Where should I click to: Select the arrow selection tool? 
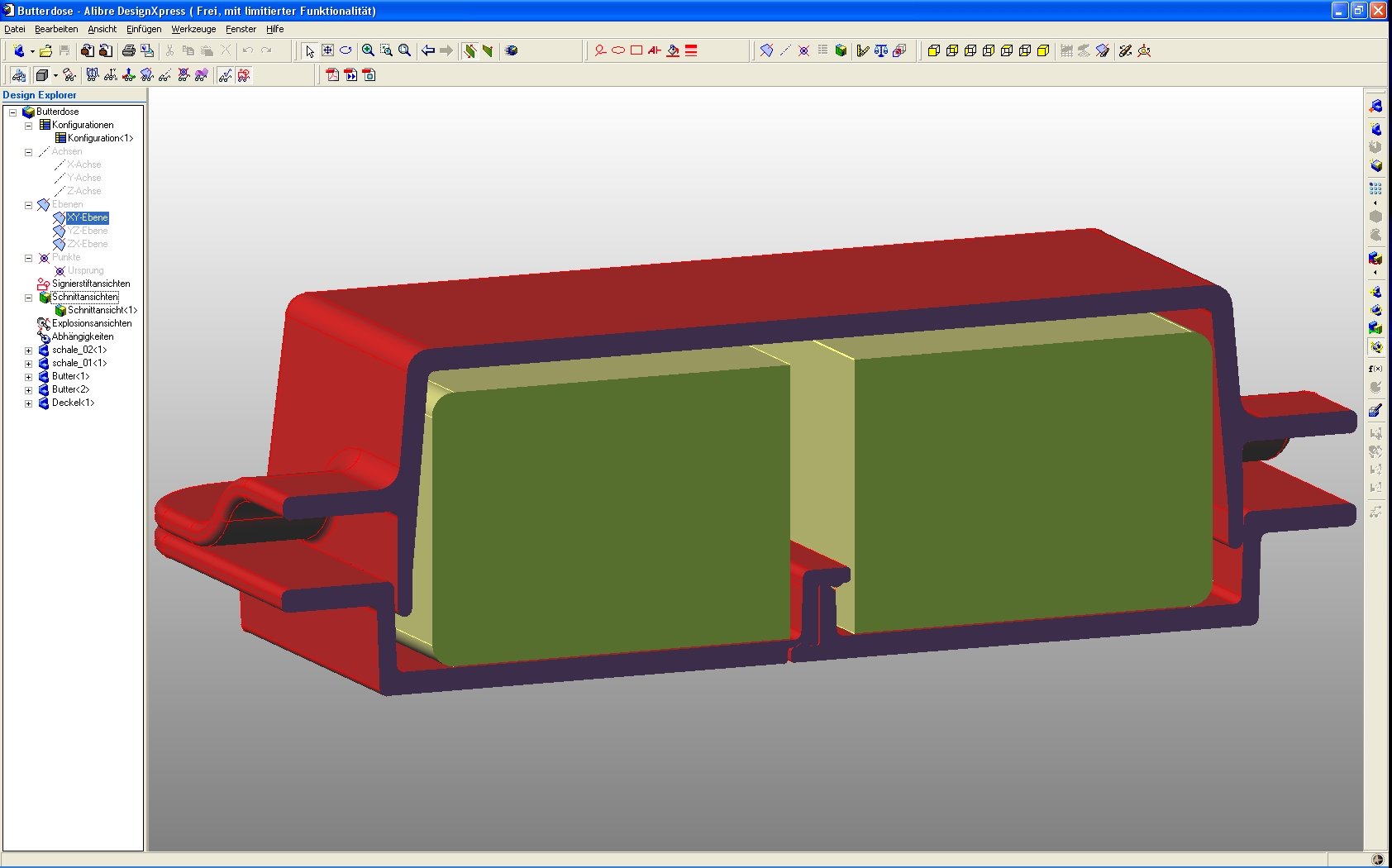pyautogui.click(x=309, y=50)
